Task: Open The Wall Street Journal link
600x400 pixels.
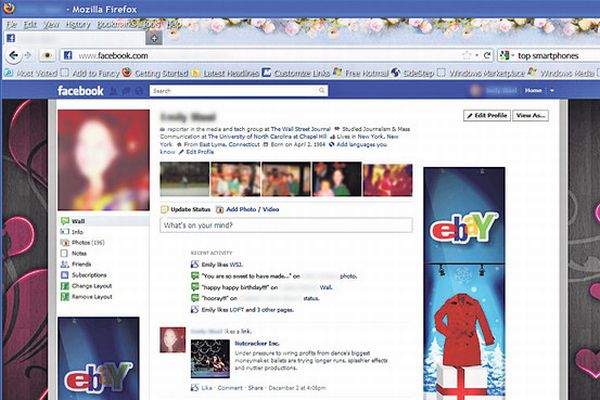Action: coord(300,129)
